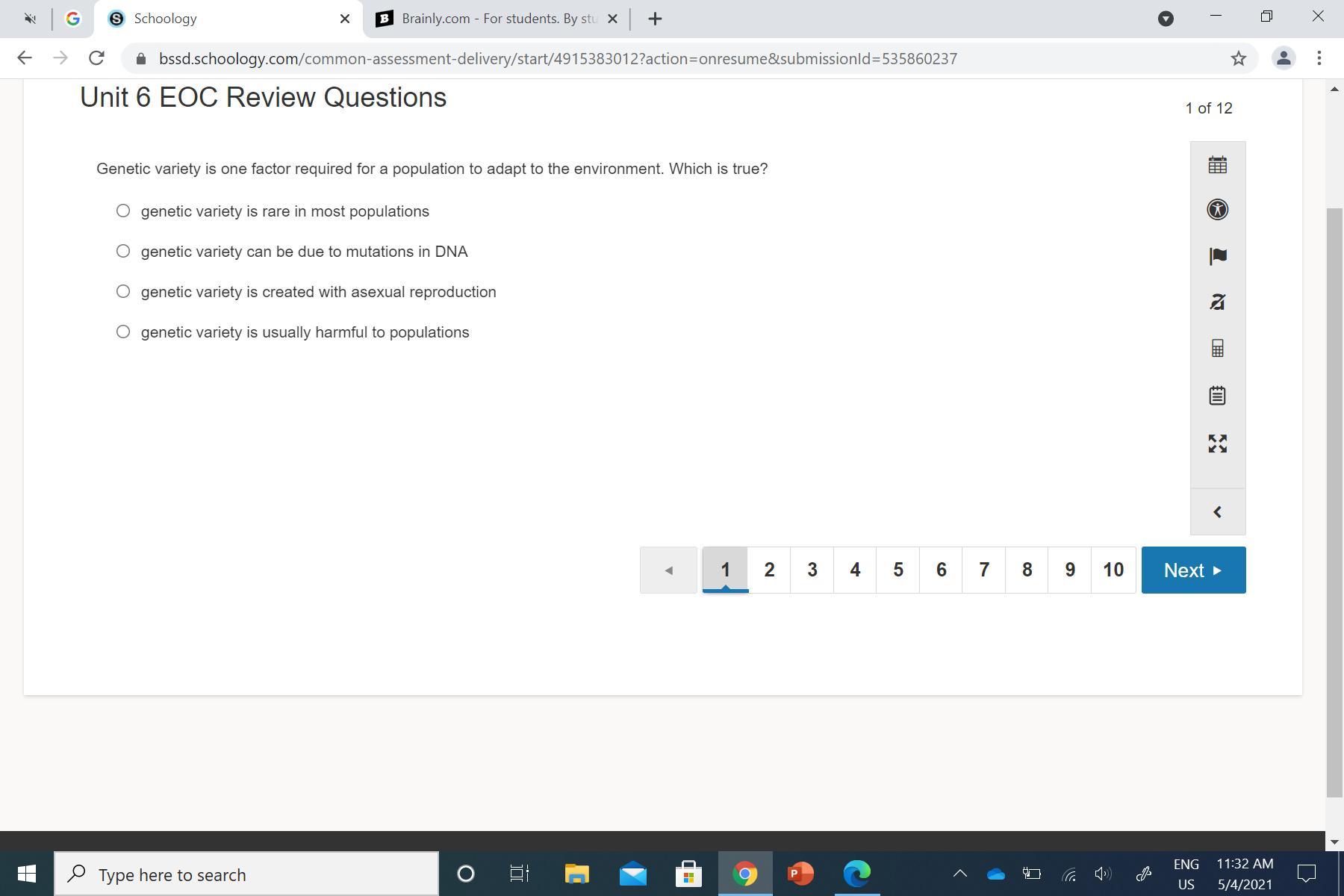This screenshot has height=896, width=1344.
Task: Pick 'genetic variety is created with asexual reproduction'
Action: point(123,292)
